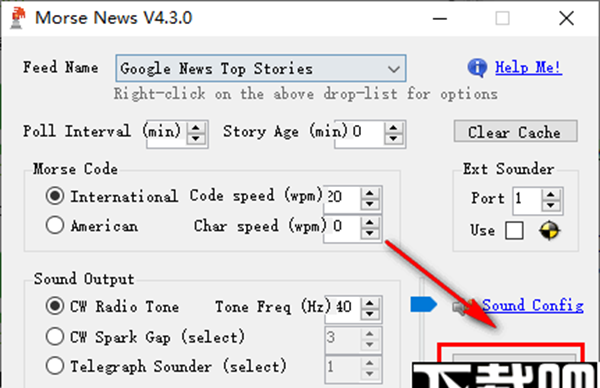Image resolution: width=600 pixels, height=388 pixels.
Task: Decrease the Code speed wpm
Action: 370,204
